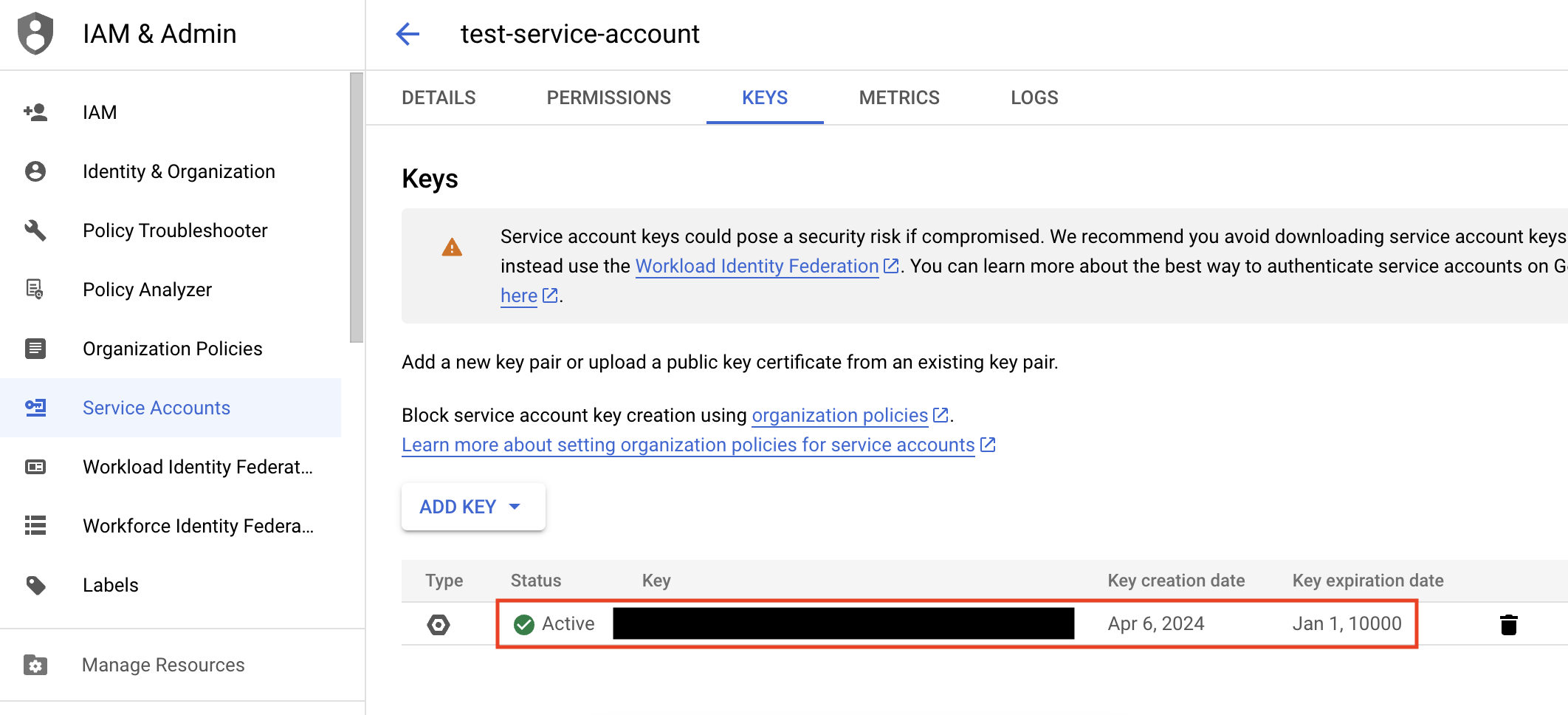1568x715 pixels.
Task: Click the external-link icon next to here
Action: coord(550,295)
